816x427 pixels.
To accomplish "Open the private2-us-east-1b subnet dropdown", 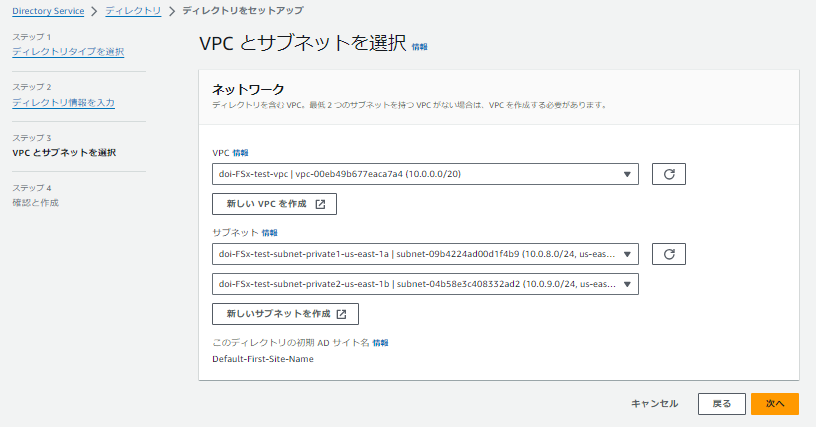I will pyautogui.click(x=425, y=284).
